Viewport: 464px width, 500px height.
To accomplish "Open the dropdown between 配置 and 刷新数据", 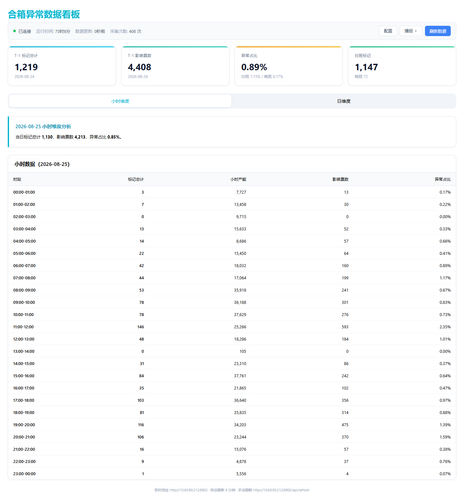I will [410, 31].
